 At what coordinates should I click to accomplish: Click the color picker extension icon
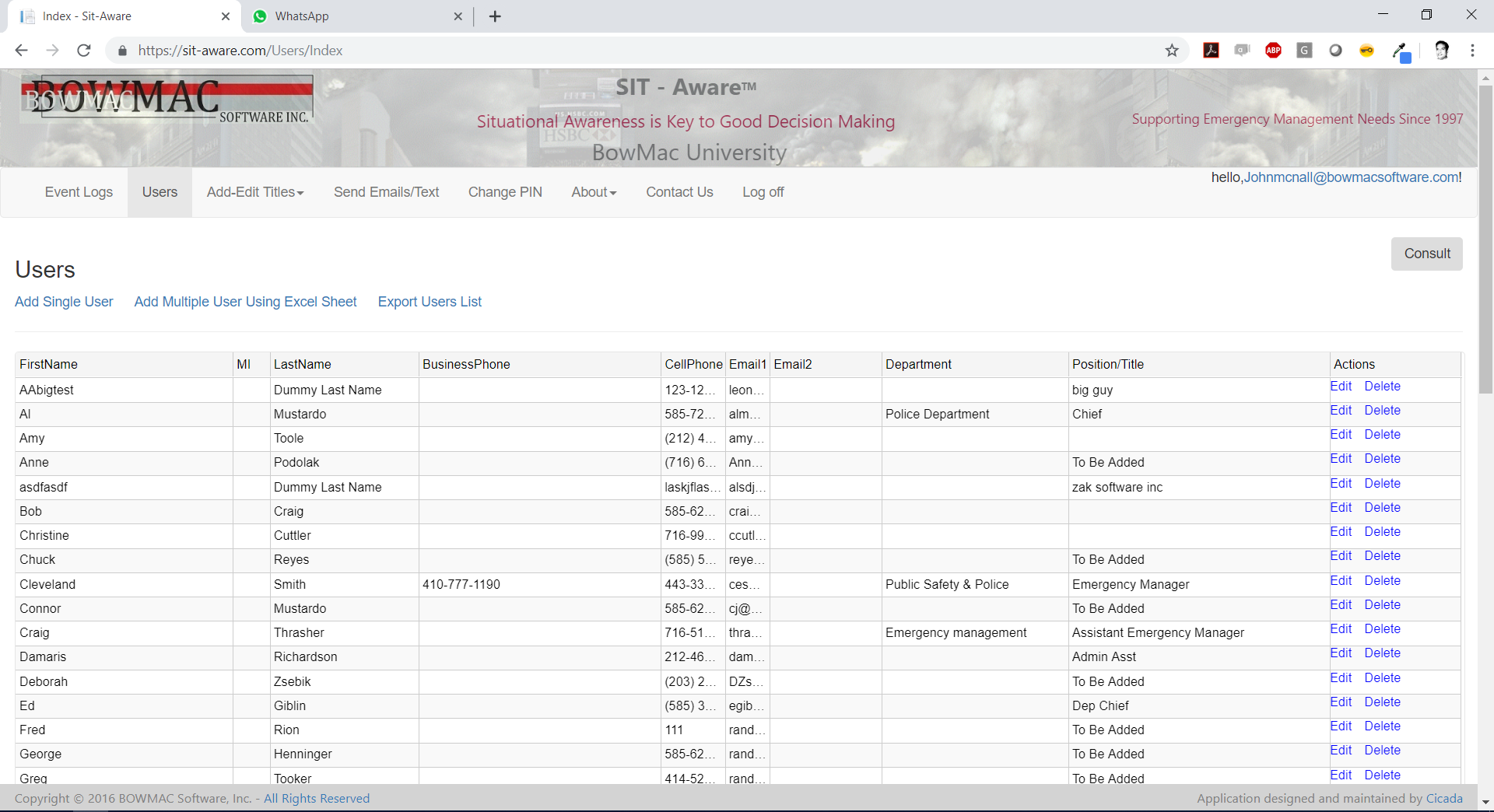click(1401, 51)
